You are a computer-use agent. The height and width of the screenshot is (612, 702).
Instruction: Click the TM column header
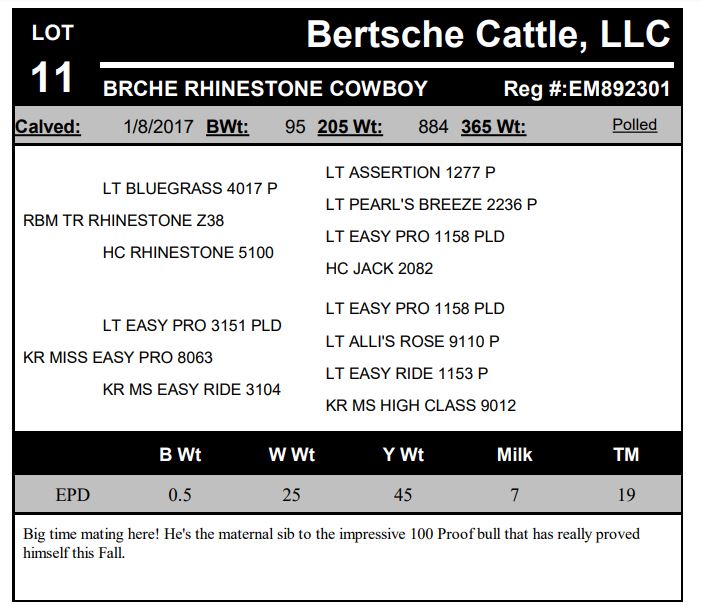626,455
